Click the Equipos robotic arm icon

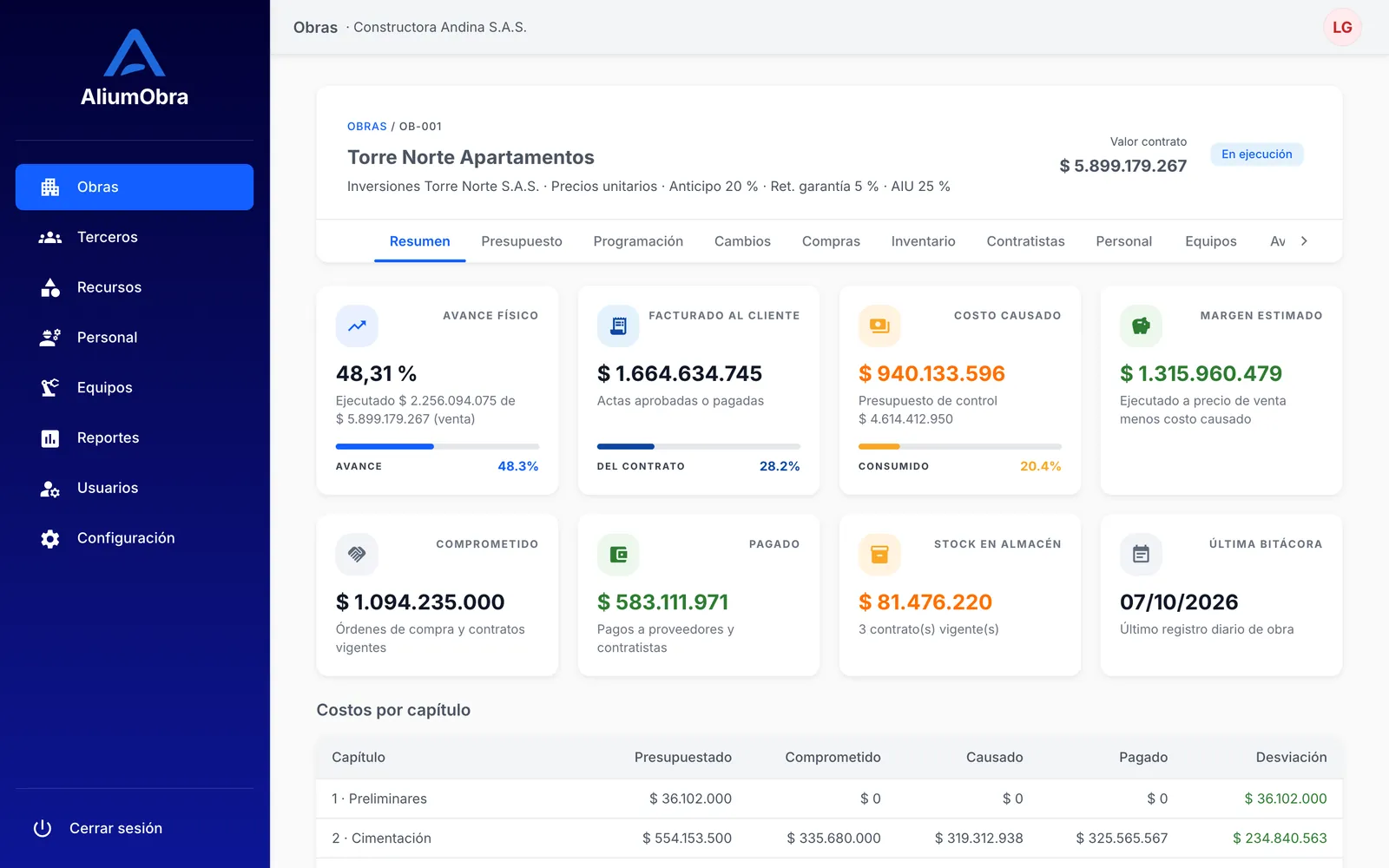point(50,387)
